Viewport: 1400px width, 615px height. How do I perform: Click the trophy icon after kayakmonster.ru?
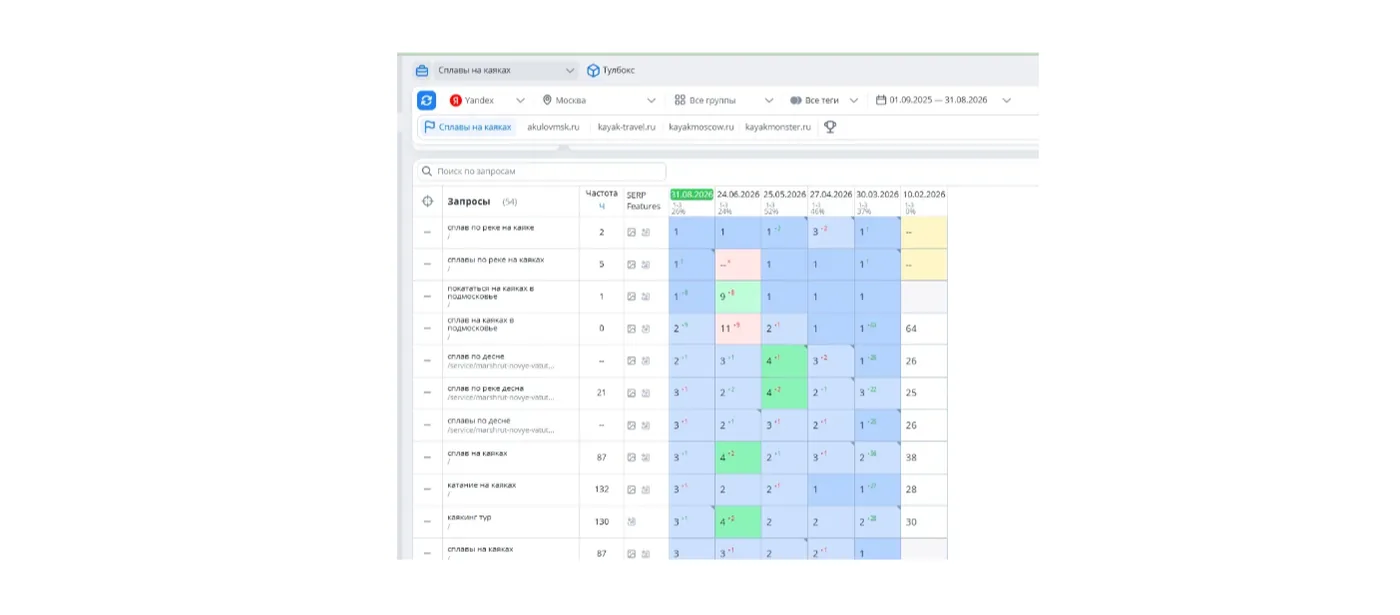830,127
